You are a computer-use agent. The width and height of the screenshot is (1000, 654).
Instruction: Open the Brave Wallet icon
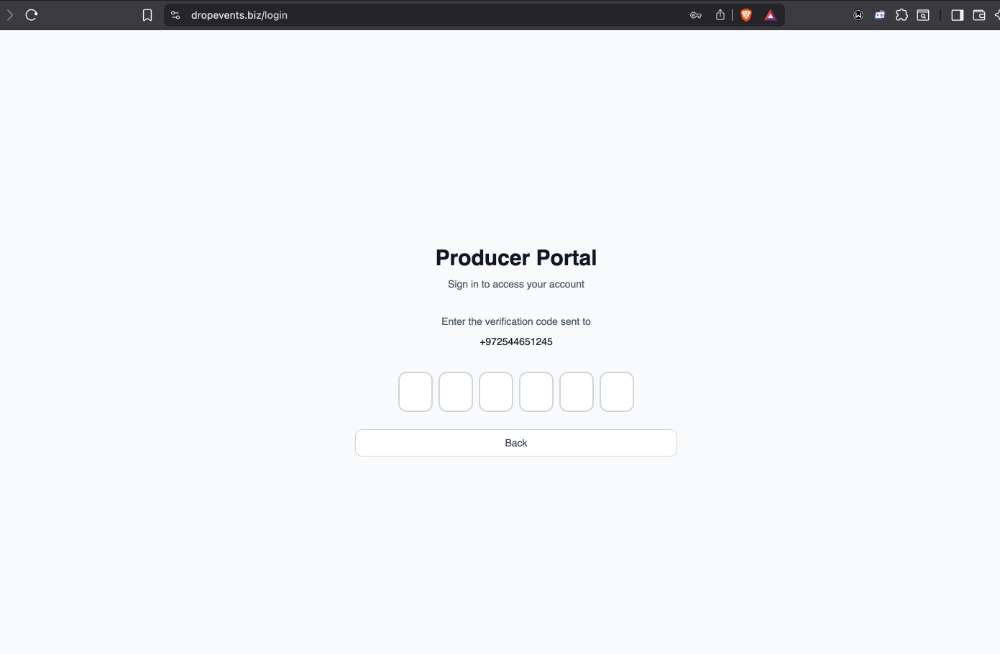pyautogui.click(x=979, y=15)
